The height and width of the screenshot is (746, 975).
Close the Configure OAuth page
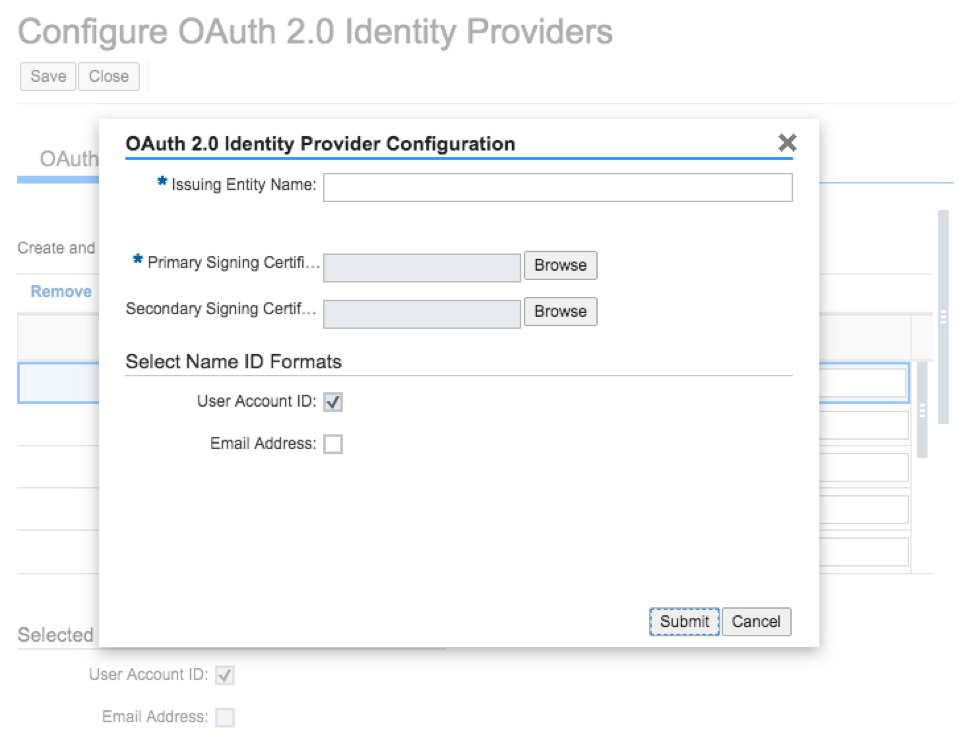point(108,76)
